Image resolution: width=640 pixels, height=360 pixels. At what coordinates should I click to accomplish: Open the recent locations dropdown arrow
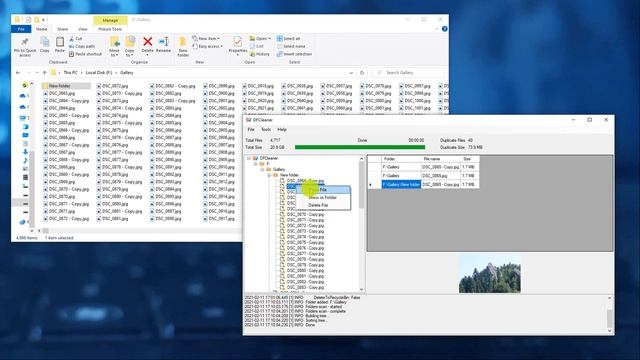(x=37, y=73)
